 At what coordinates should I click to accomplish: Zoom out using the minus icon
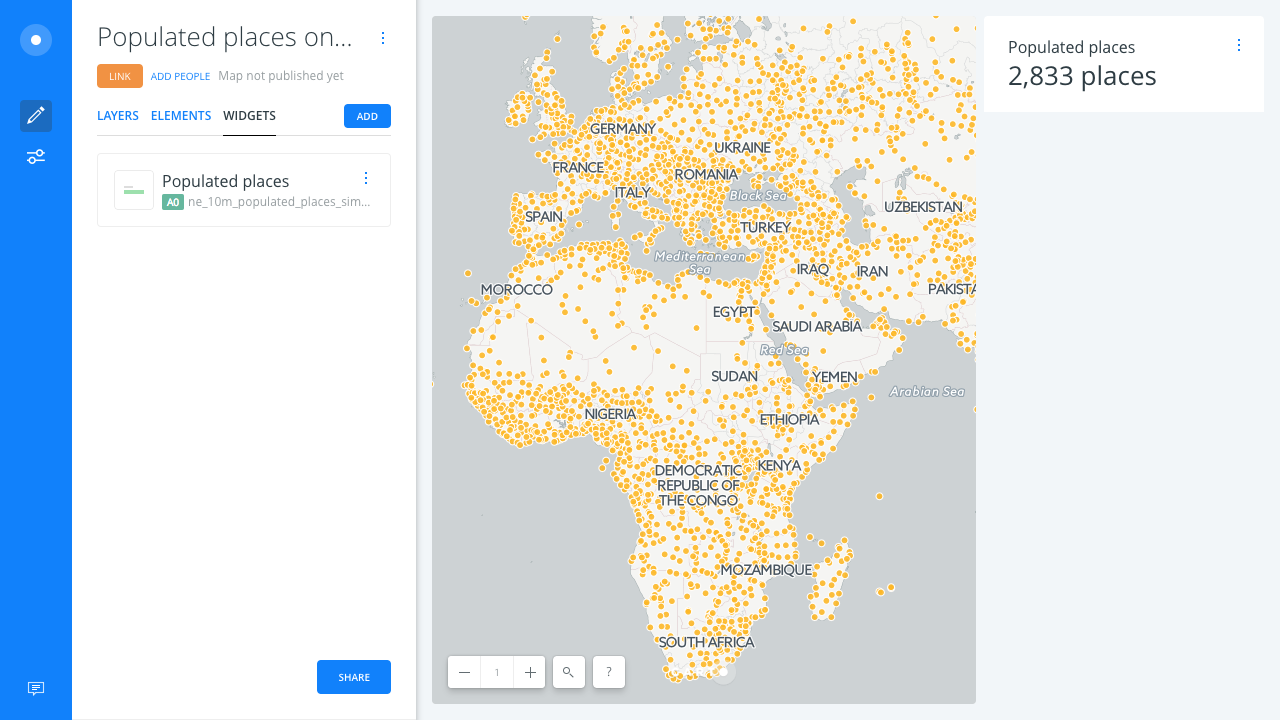pos(464,672)
